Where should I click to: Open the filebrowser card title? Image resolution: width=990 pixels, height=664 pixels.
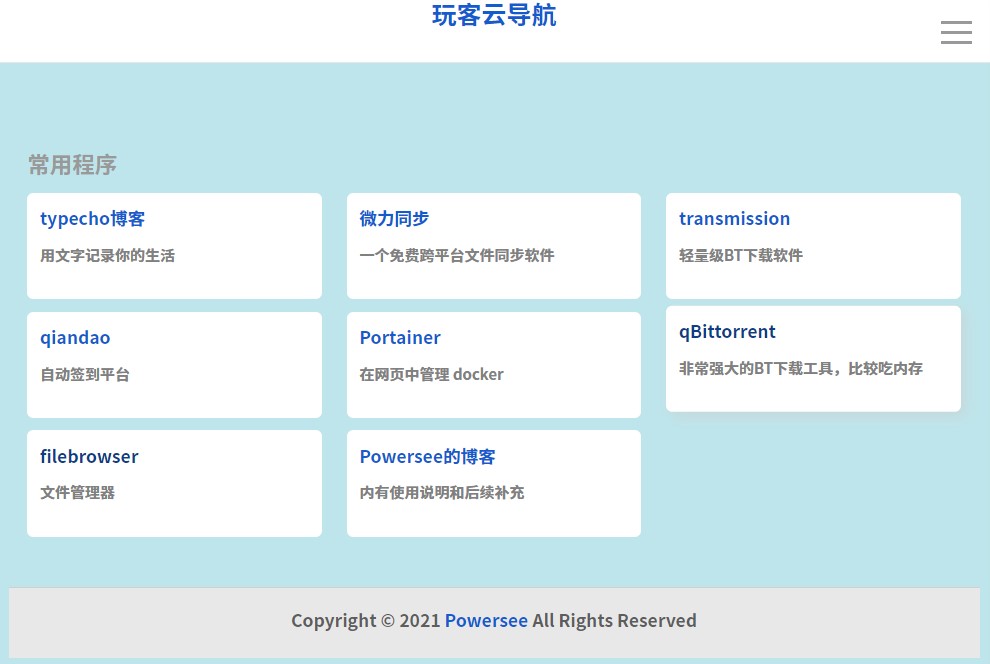coord(89,456)
